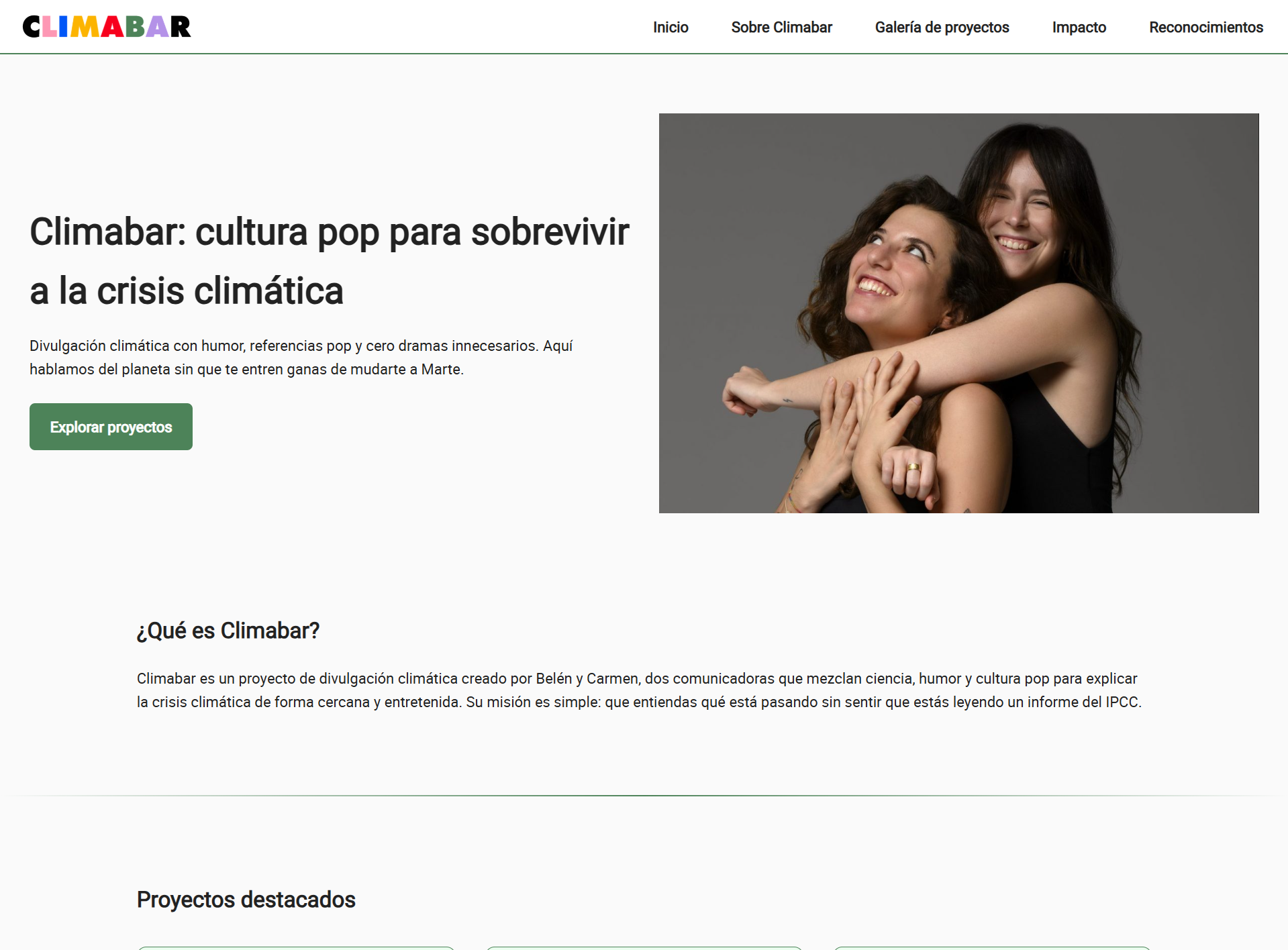This screenshot has height=950, width=1288.
Task: Click the Proyectos destacados heading
Action: (246, 900)
